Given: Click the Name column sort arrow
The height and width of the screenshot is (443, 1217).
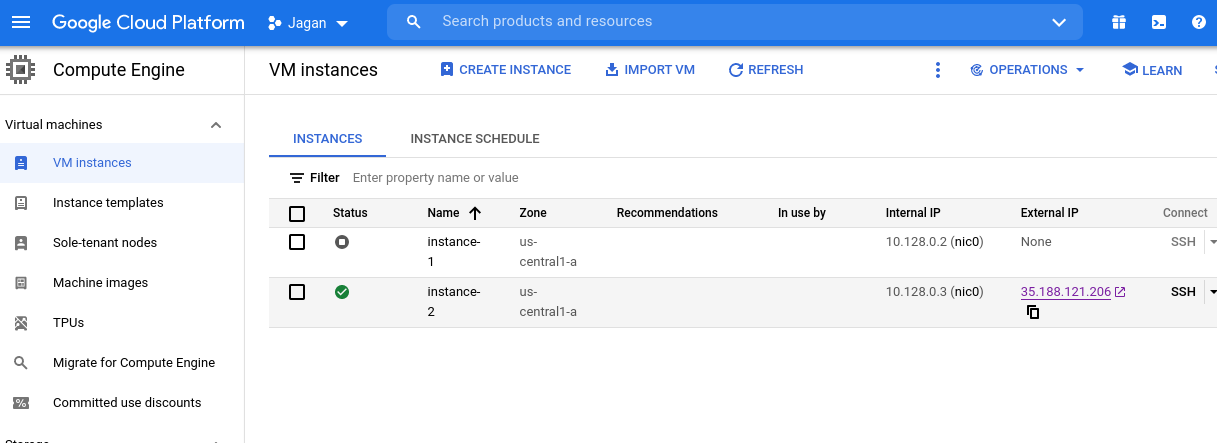Looking at the screenshot, I should [x=475, y=213].
